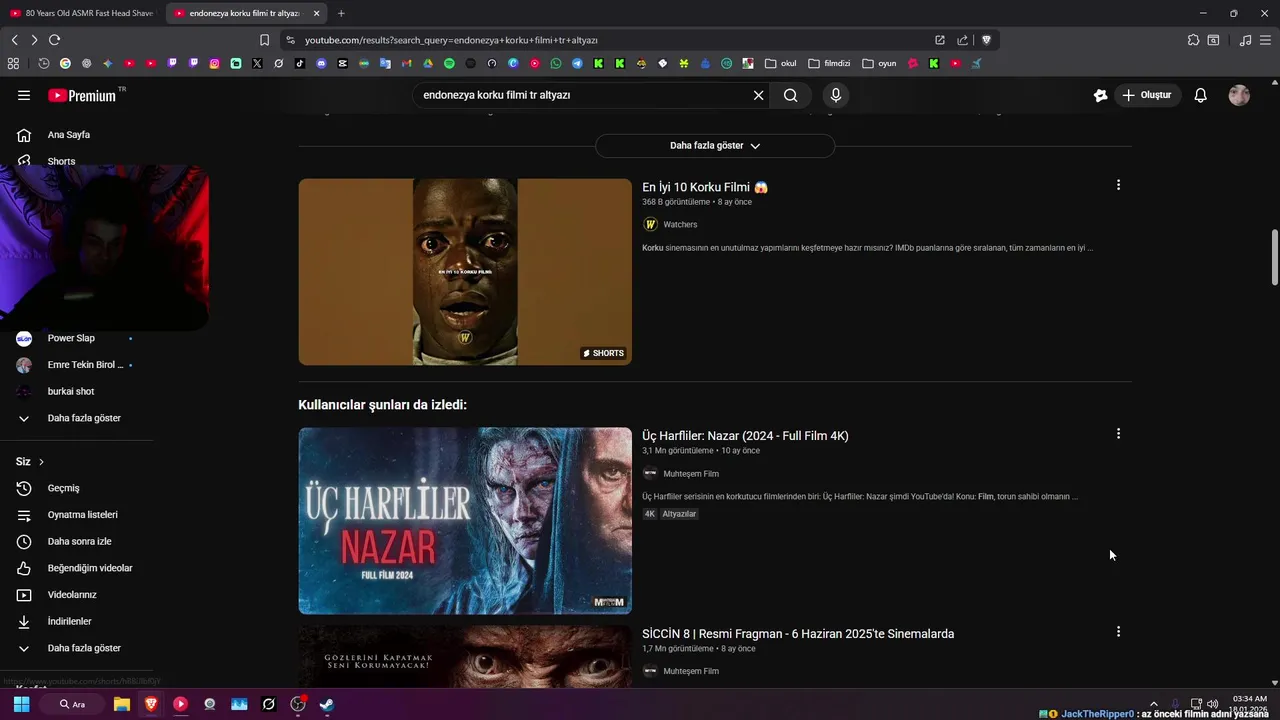Click the page vertical scrollbar thumb
This screenshot has width=1280, height=720.
pos(1274,257)
